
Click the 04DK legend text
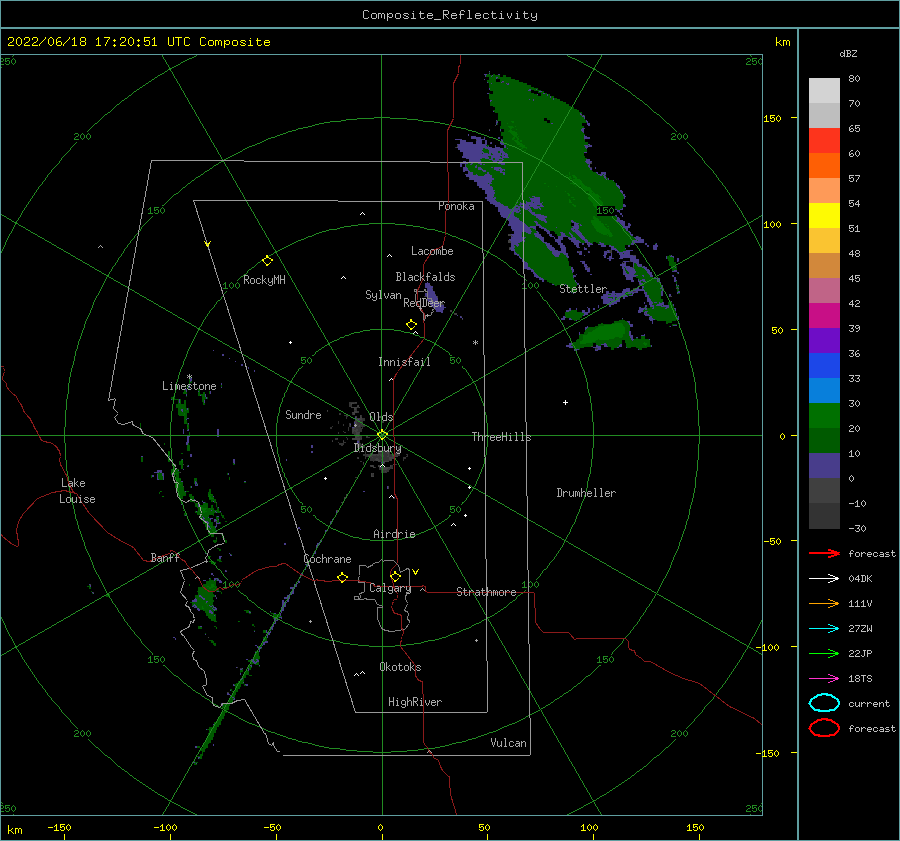point(860,579)
